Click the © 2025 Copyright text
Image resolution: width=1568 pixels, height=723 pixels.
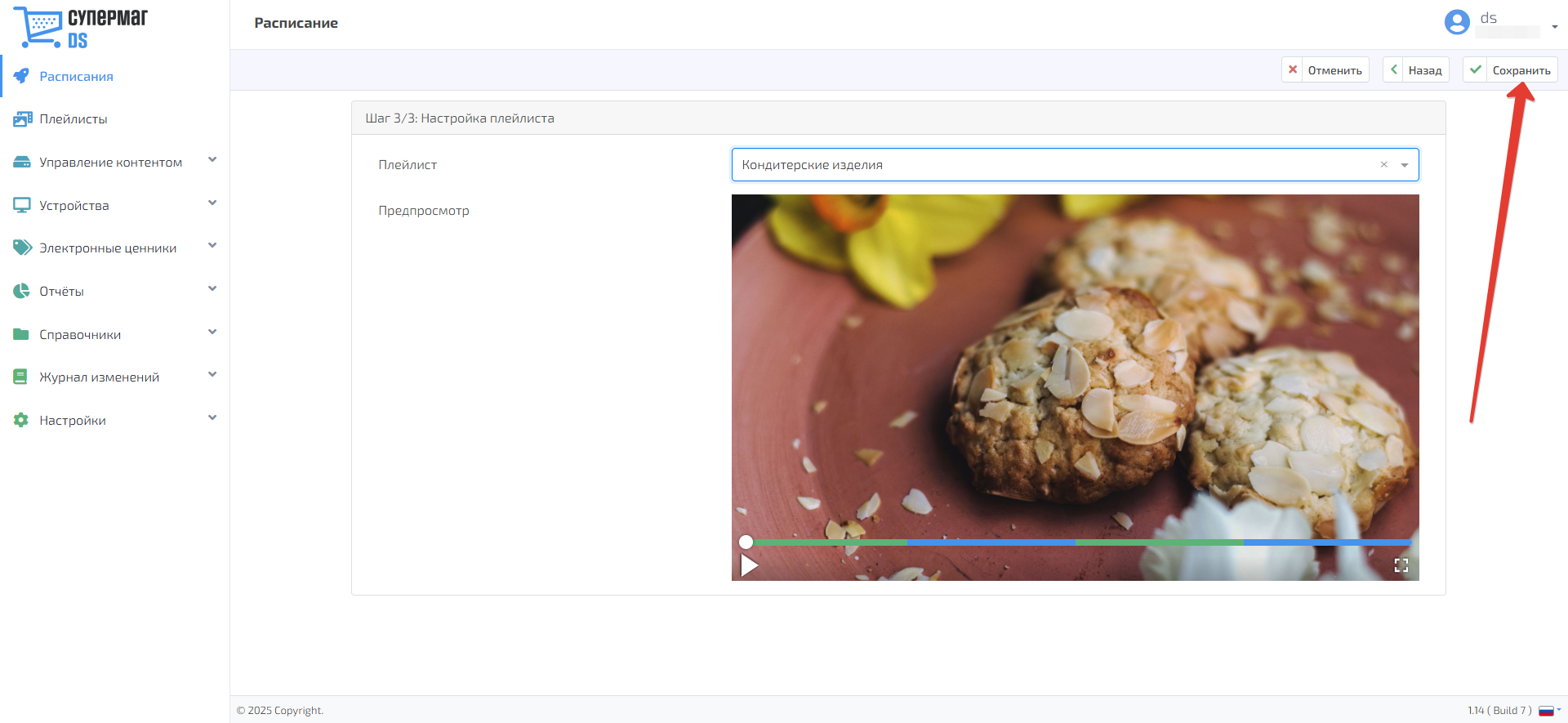(280, 711)
